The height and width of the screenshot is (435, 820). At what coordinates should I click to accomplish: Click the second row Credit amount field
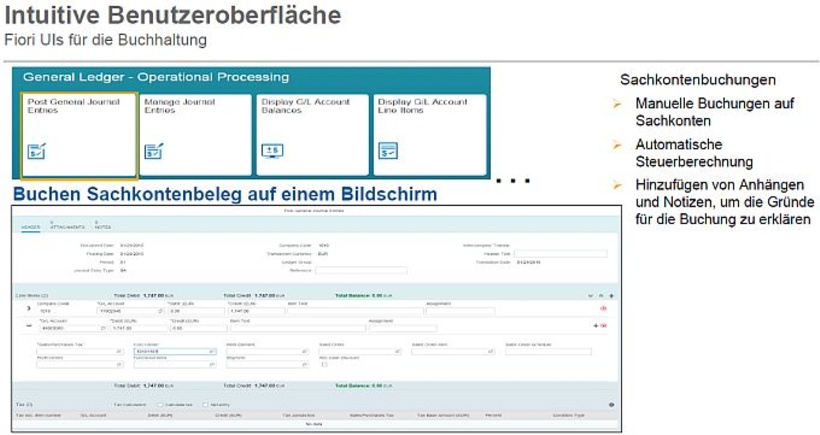tap(199, 328)
